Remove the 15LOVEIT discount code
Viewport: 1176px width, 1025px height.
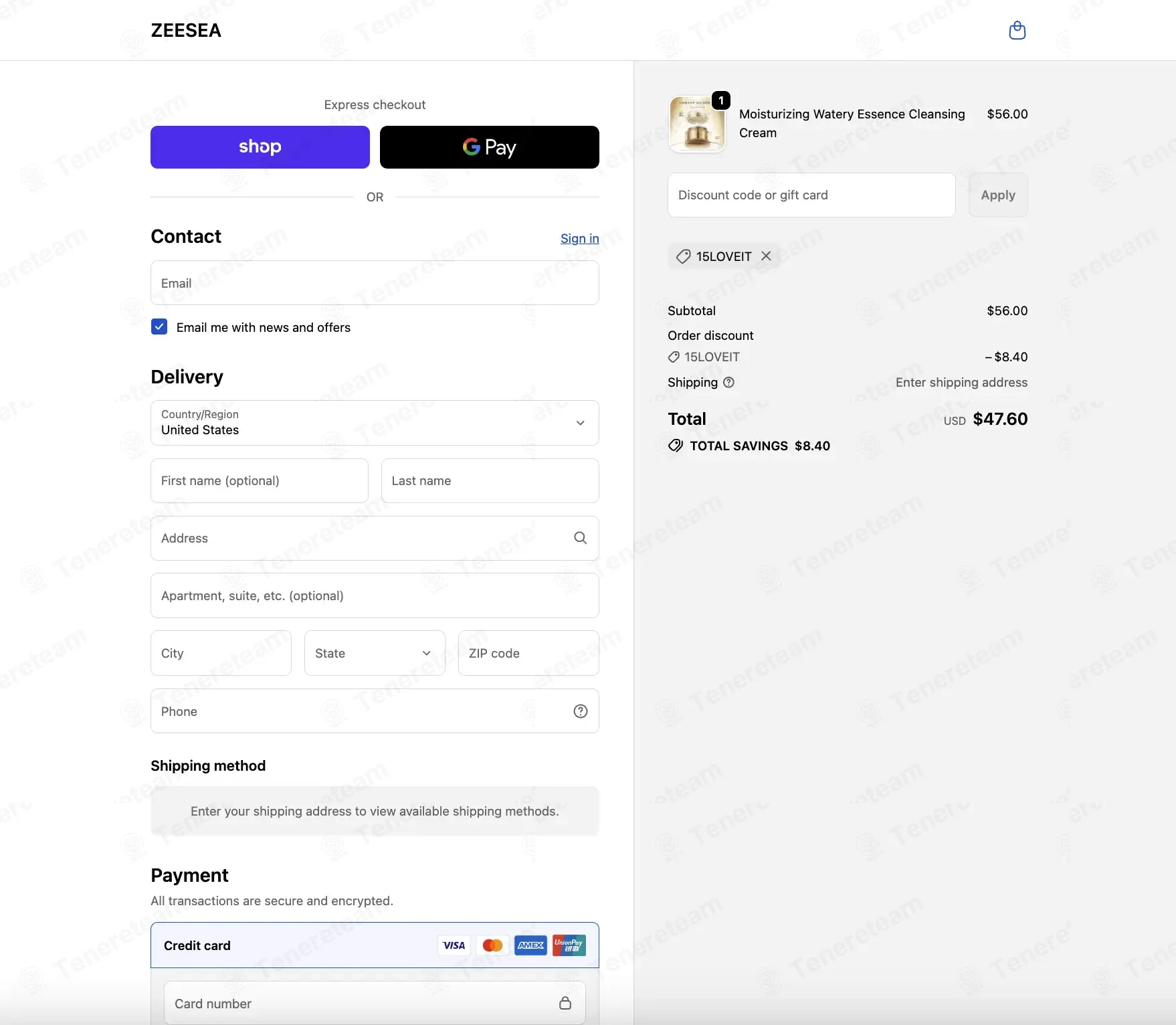[766, 256]
